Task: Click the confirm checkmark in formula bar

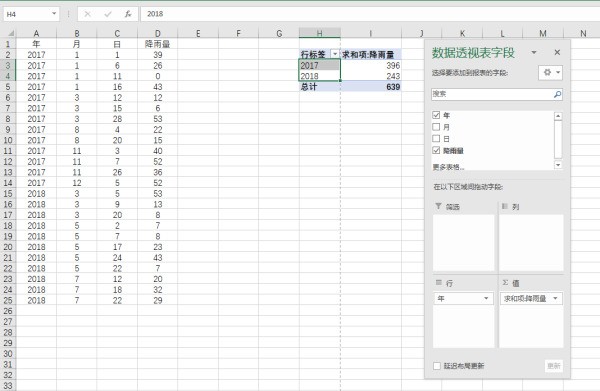Action: pyautogui.click(x=108, y=14)
